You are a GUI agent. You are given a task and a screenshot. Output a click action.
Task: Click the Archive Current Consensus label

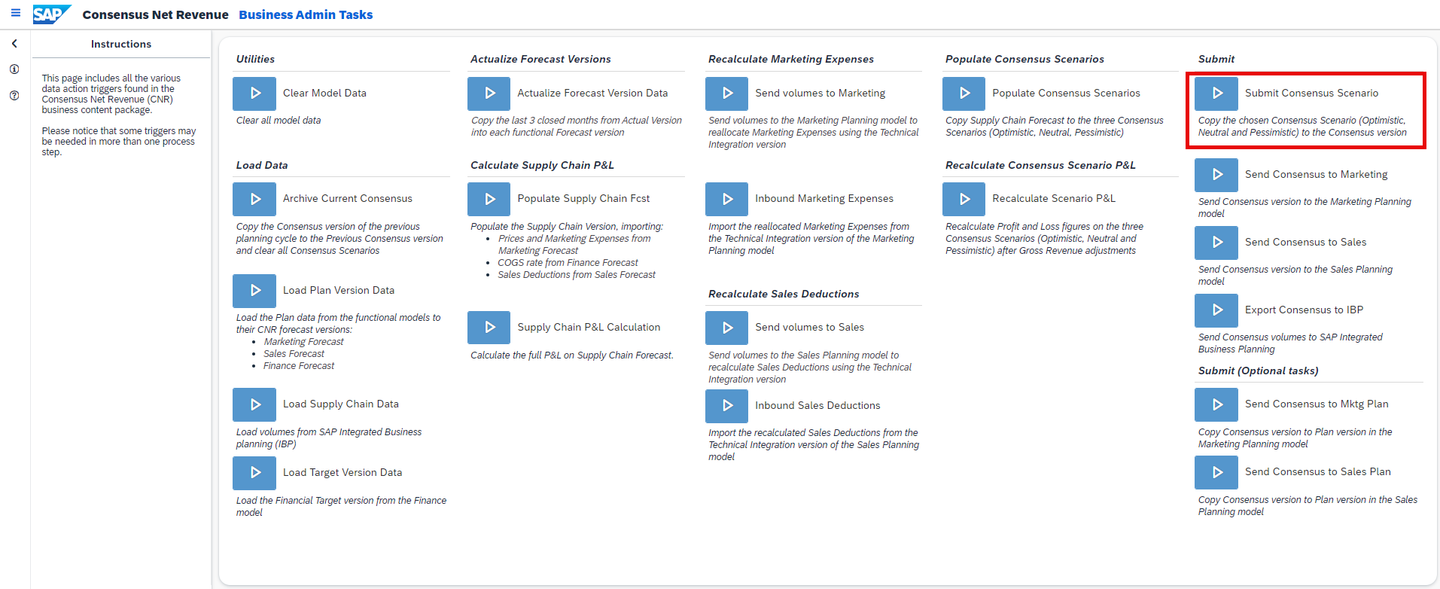click(x=348, y=199)
